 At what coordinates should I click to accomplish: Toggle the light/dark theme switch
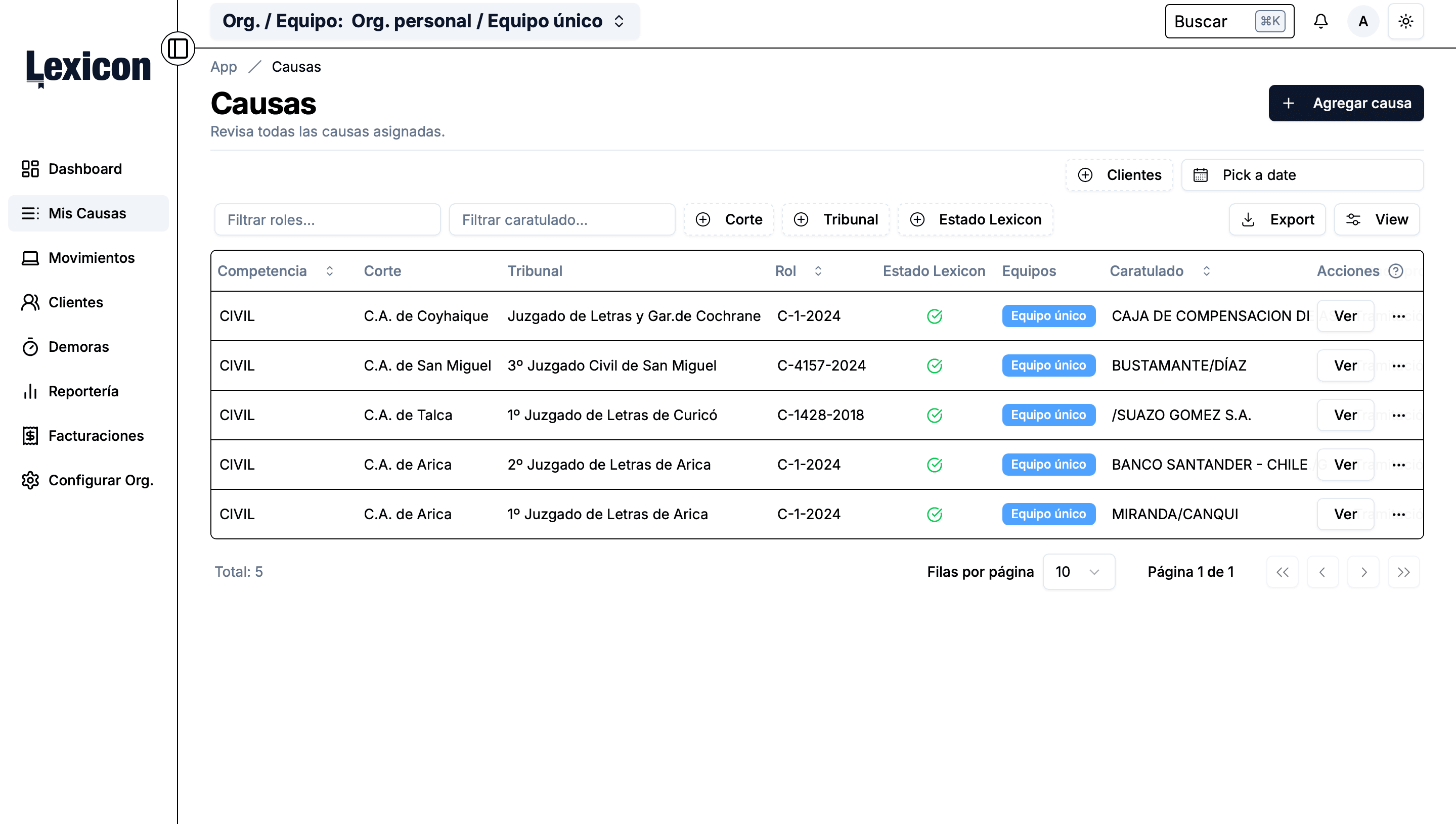click(1406, 21)
